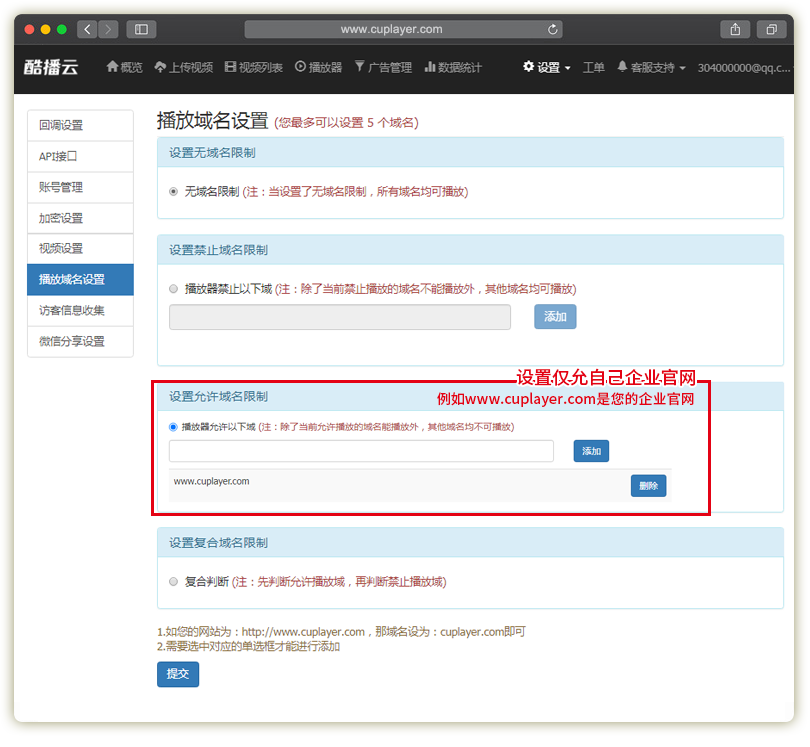Image resolution: width=810 pixels, height=747 pixels.
Task: Toggle Safari sidebar button
Action: [140, 30]
